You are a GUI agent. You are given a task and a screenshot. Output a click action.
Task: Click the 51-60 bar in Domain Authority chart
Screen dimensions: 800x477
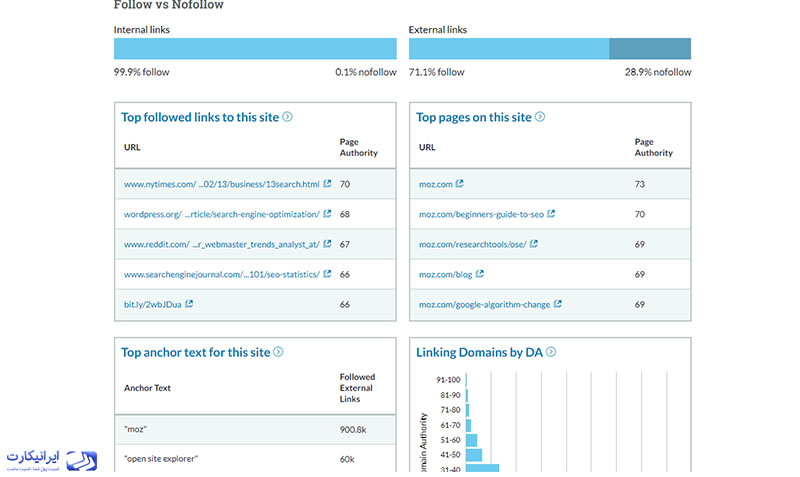tap(471, 440)
